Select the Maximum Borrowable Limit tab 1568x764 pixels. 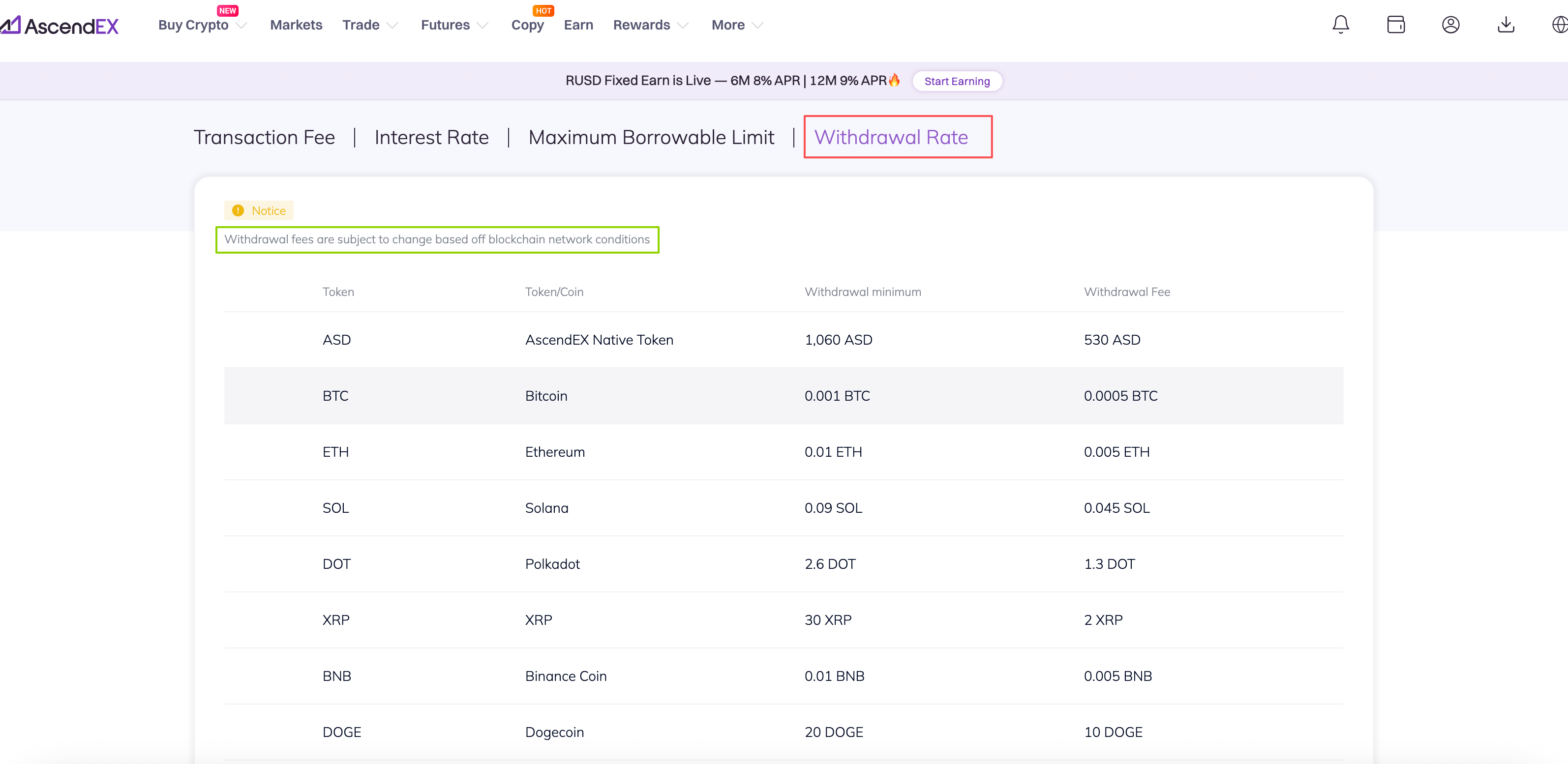pos(651,138)
